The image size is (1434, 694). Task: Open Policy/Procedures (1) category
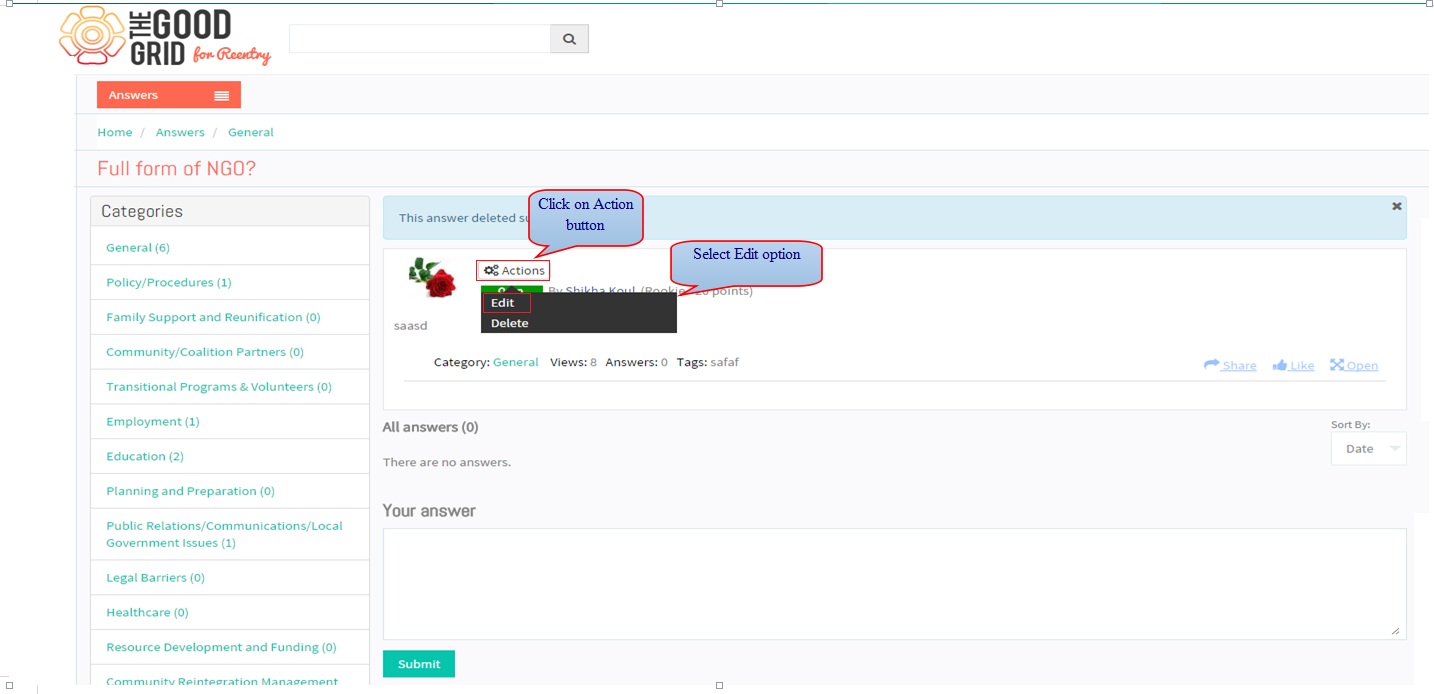click(x=169, y=282)
